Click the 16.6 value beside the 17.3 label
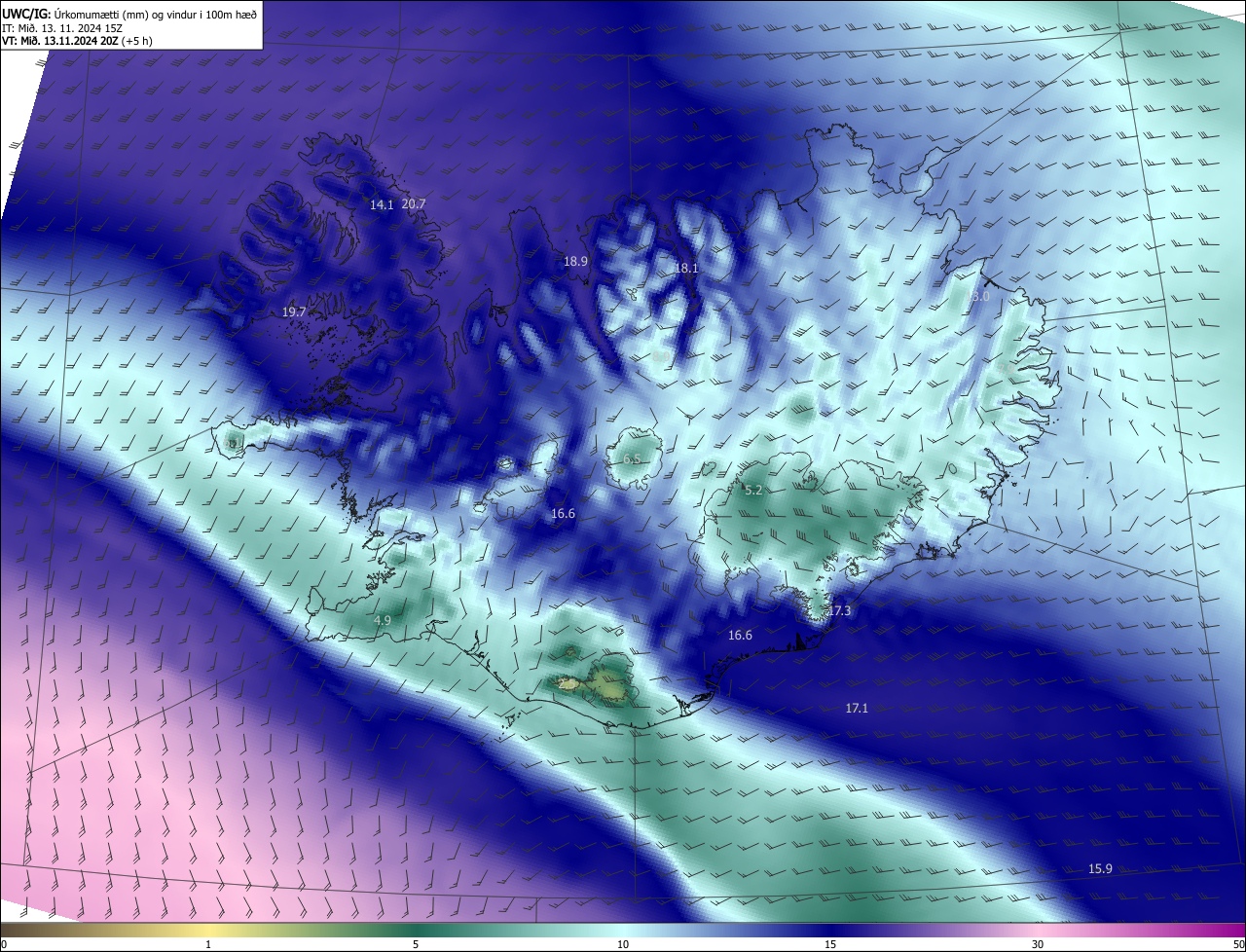 pyautogui.click(x=740, y=635)
